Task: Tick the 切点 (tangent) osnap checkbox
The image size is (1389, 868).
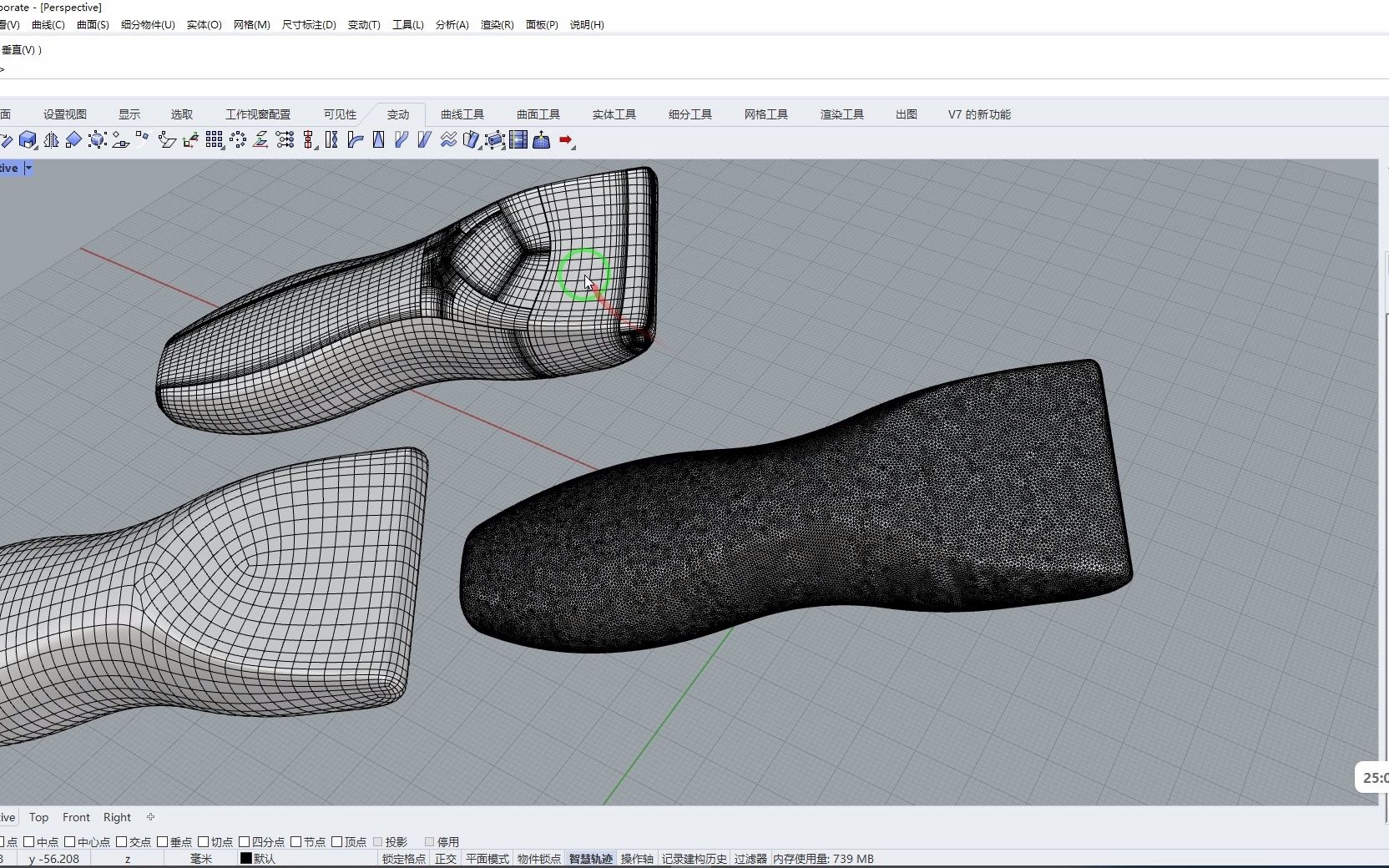Action: 204,841
